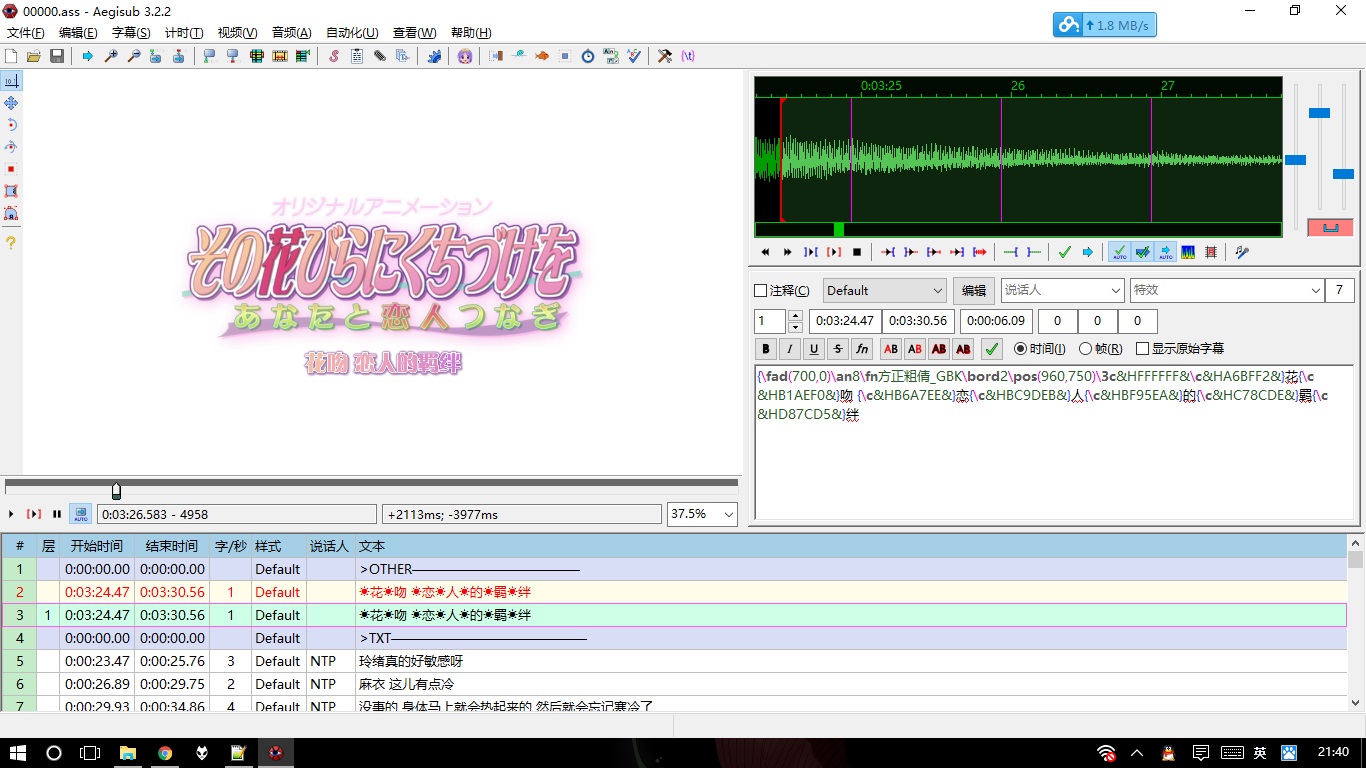Save subtitles using the floppy disk icon
This screenshot has height=768, width=1366.
click(57, 56)
